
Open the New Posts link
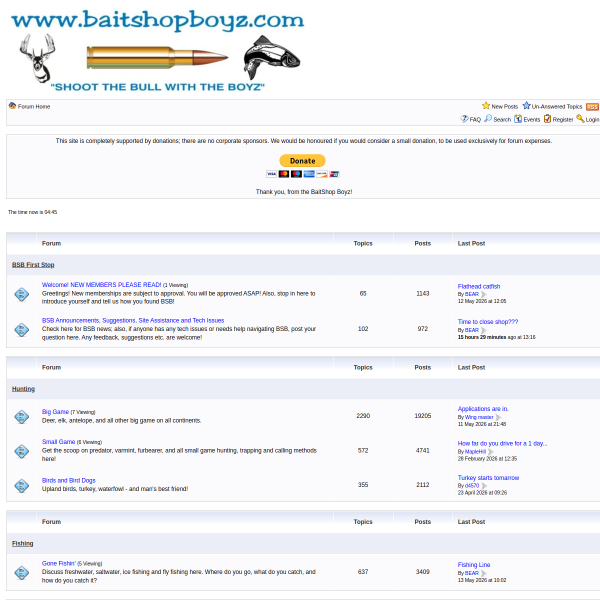click(x=504, y=106)
